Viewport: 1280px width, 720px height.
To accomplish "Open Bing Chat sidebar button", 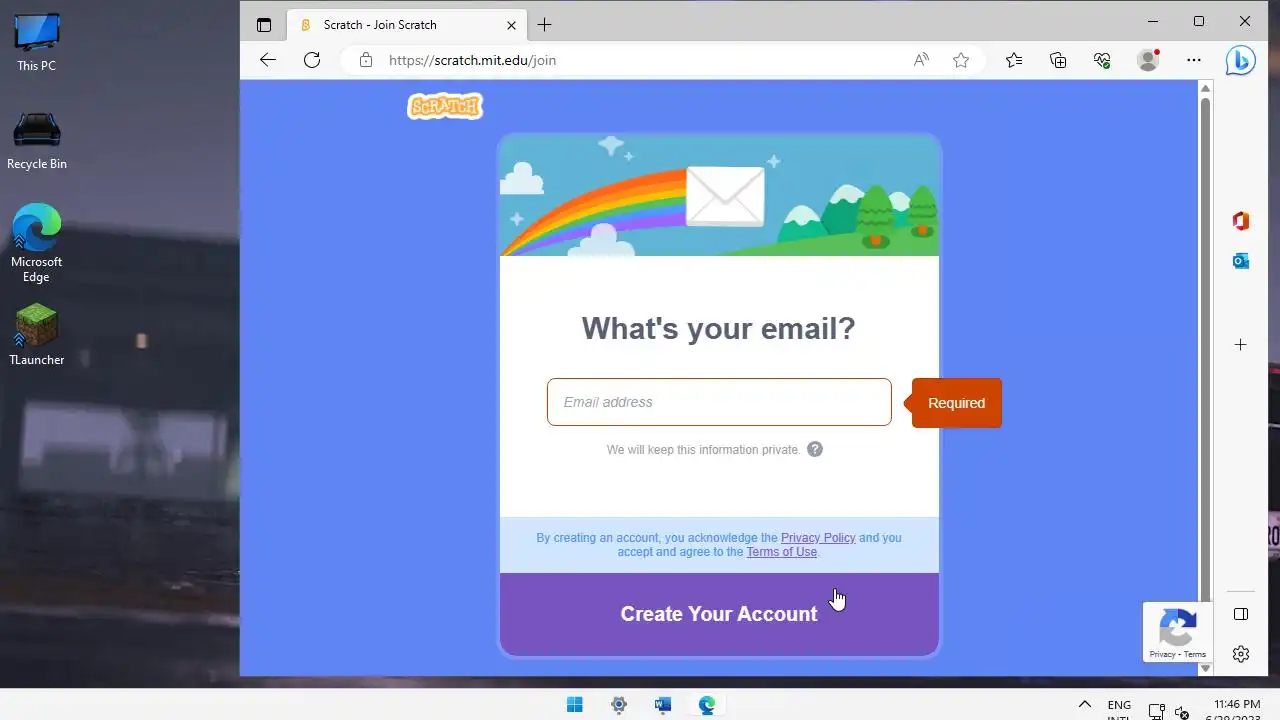I will 1241,60.
